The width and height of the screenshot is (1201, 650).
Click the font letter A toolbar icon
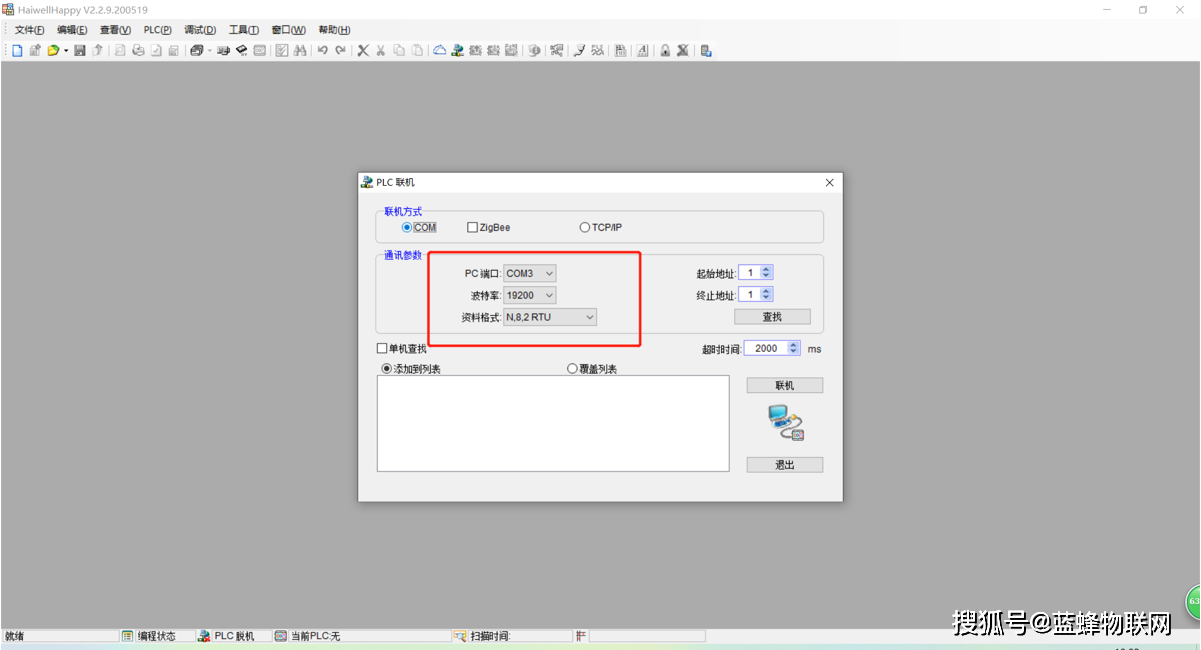pos(642,50)
